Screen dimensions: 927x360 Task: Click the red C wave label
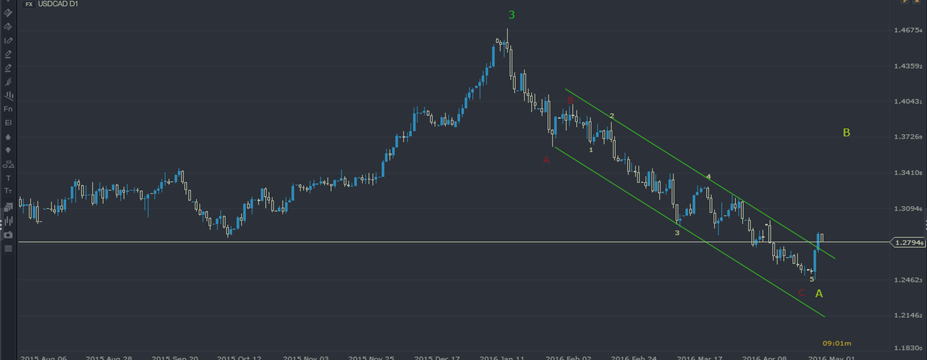click(x=802, y=293)
